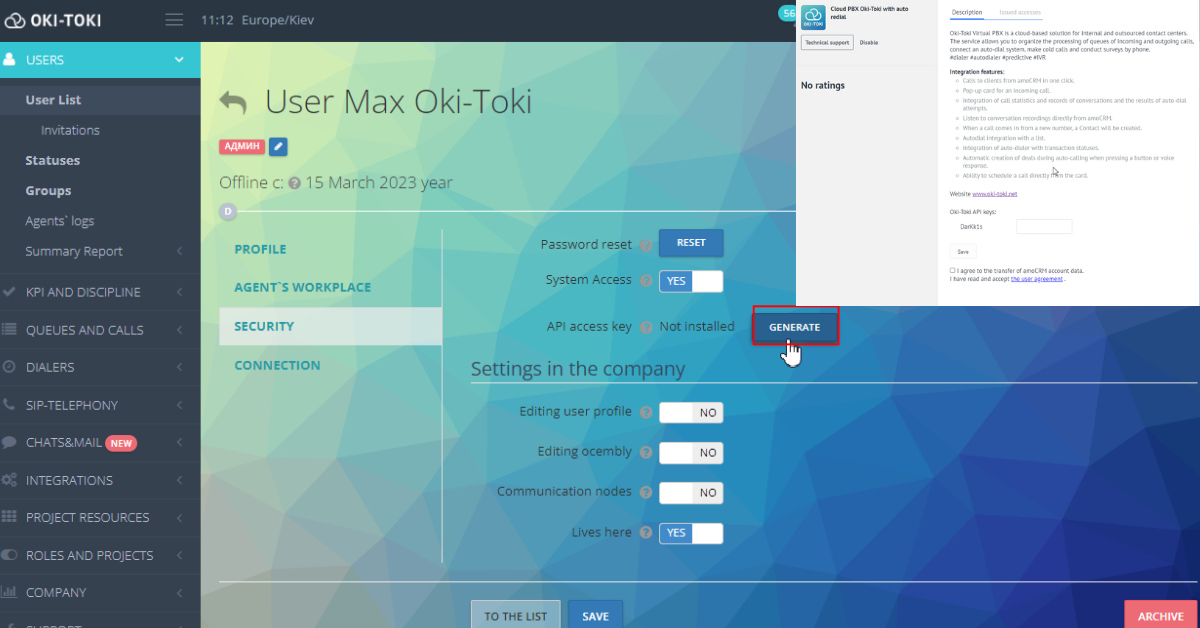This screenshot has width=1200, height=628.
Task: Click the Roles and Projects switch icon
Action: click(x=9, y=555)
